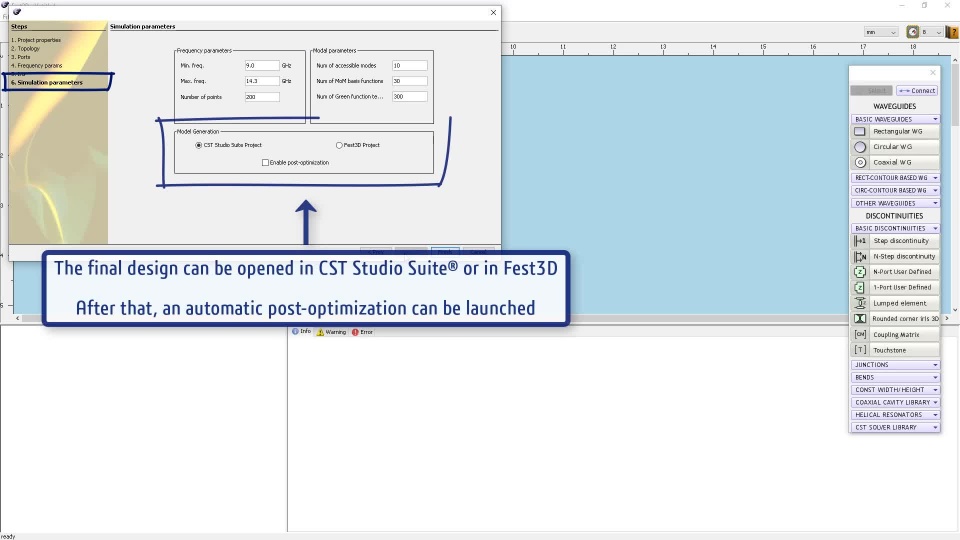Viewport: 960px width, 540px height.
Task: Click Num of accessible modes field
Action: tap(410, 66)
